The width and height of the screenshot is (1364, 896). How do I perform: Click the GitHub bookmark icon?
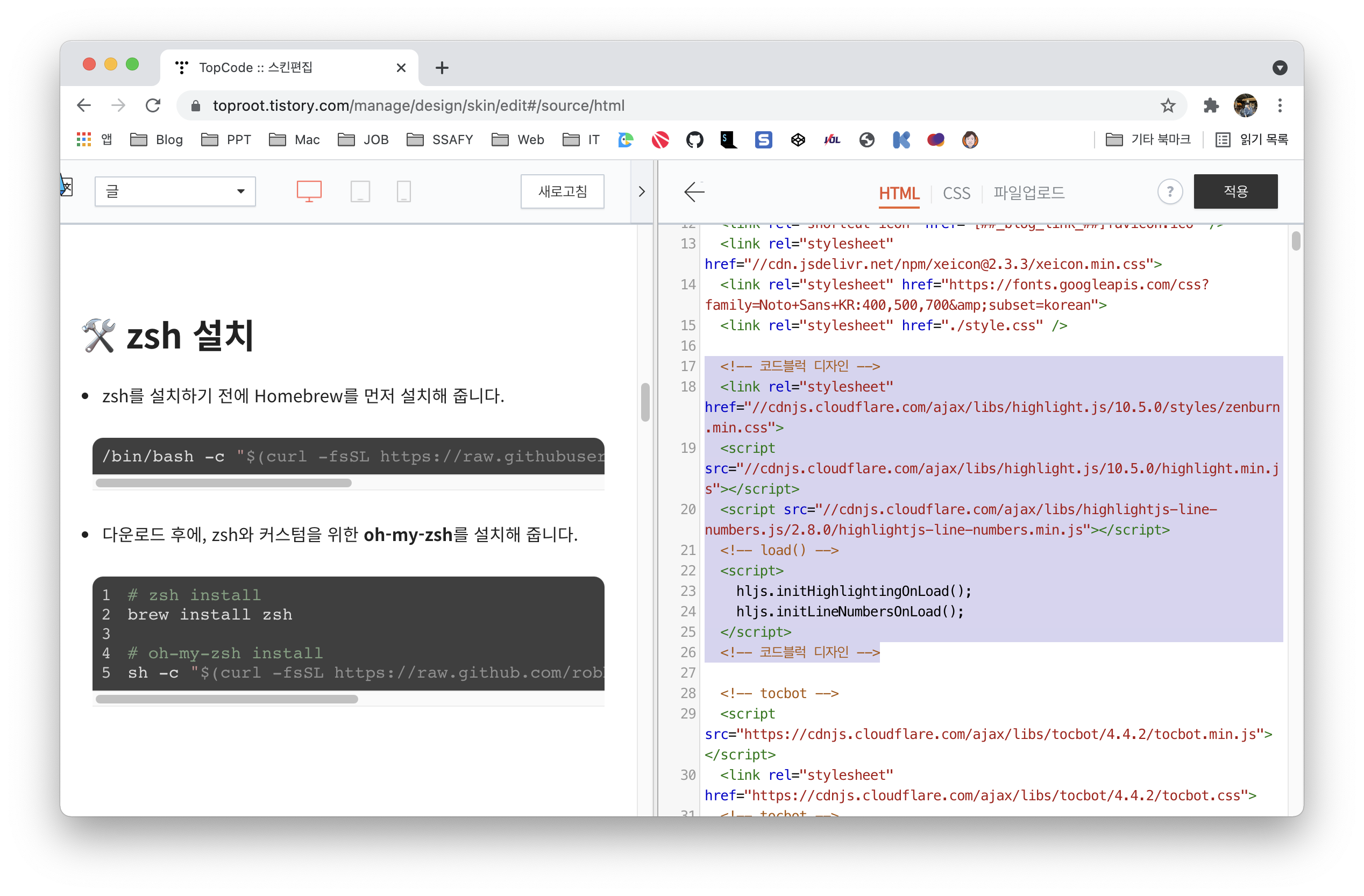coord(694,140)
